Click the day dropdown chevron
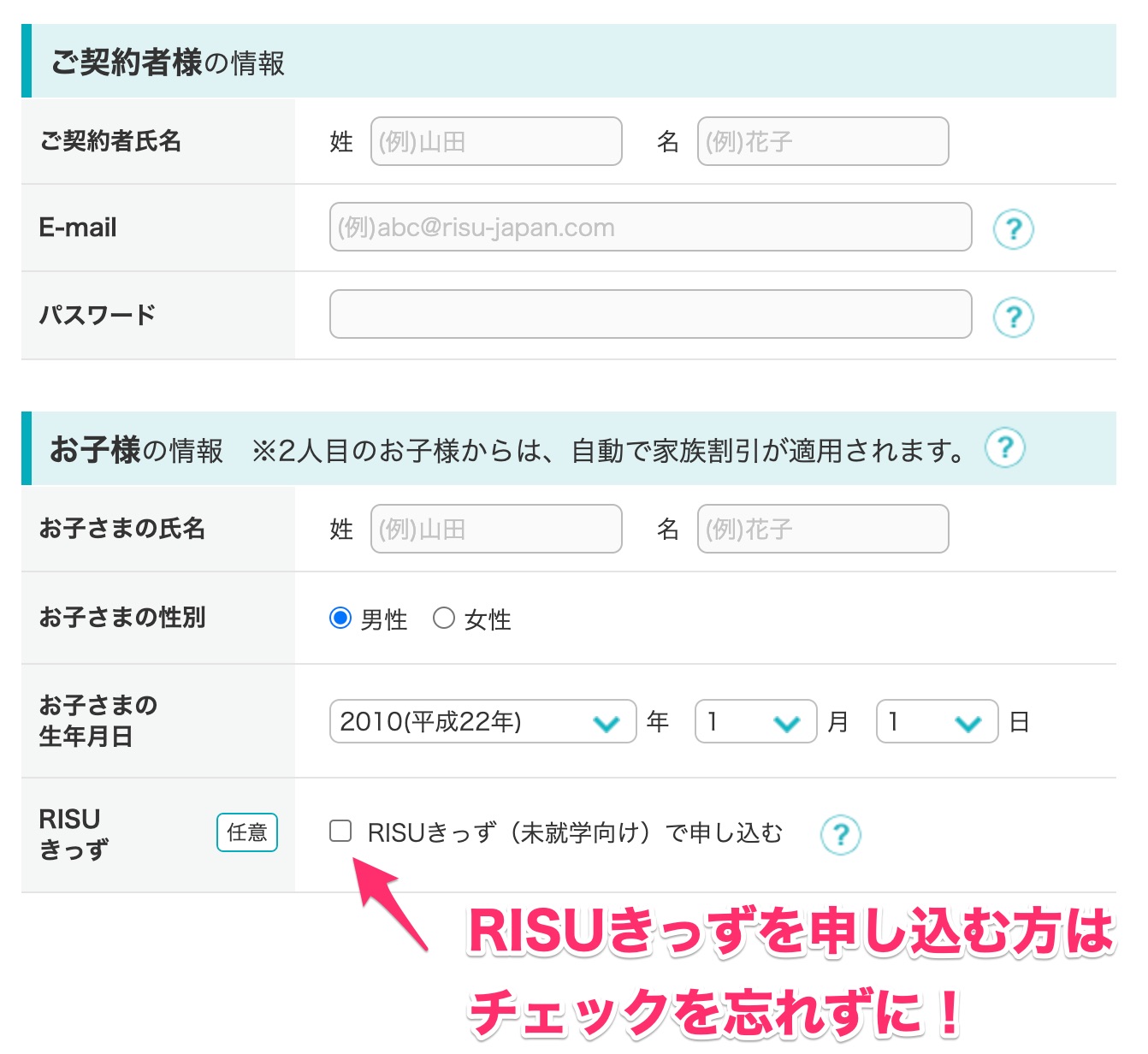 968,723
